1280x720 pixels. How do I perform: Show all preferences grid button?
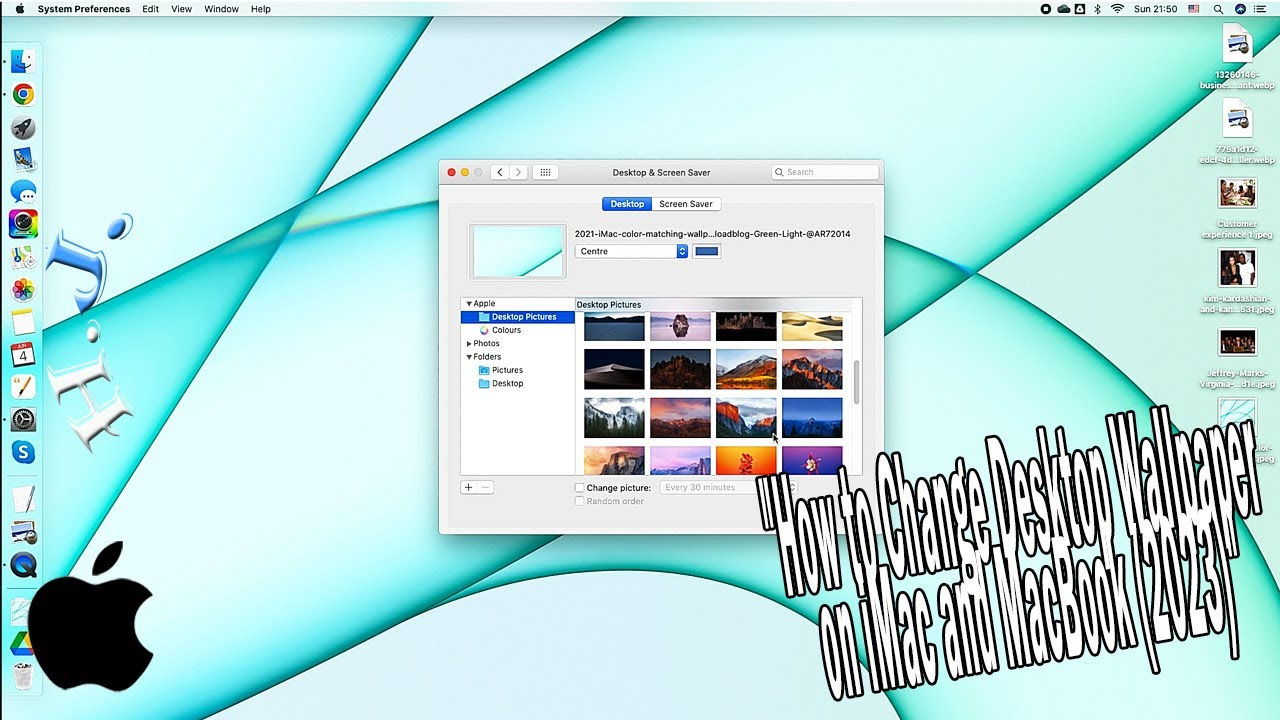click(x=545, y=172)
